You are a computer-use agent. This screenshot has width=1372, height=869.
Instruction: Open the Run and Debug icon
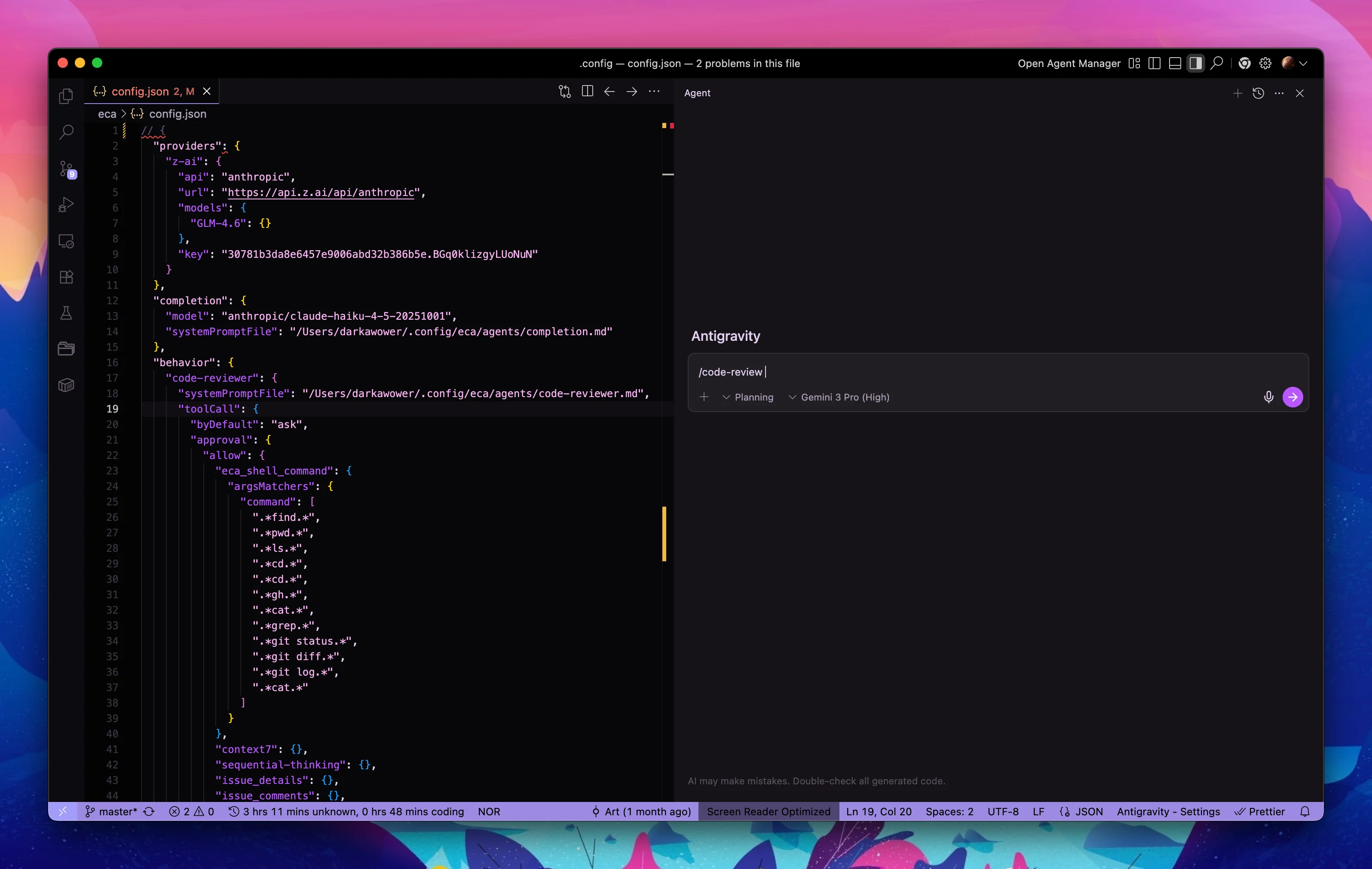(x=66, y=205)
